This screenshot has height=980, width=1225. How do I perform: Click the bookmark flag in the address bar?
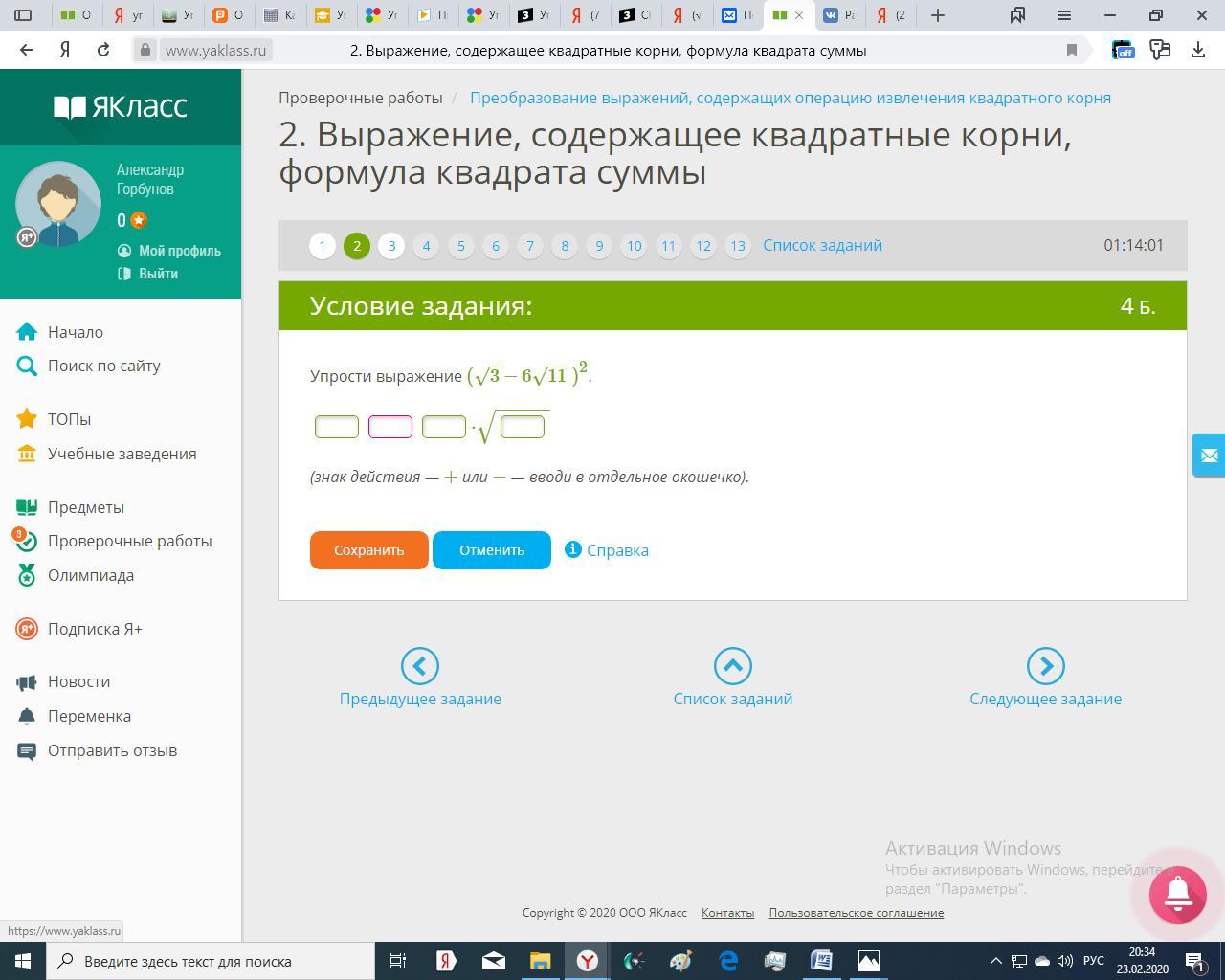click(x=1072, y=50)
